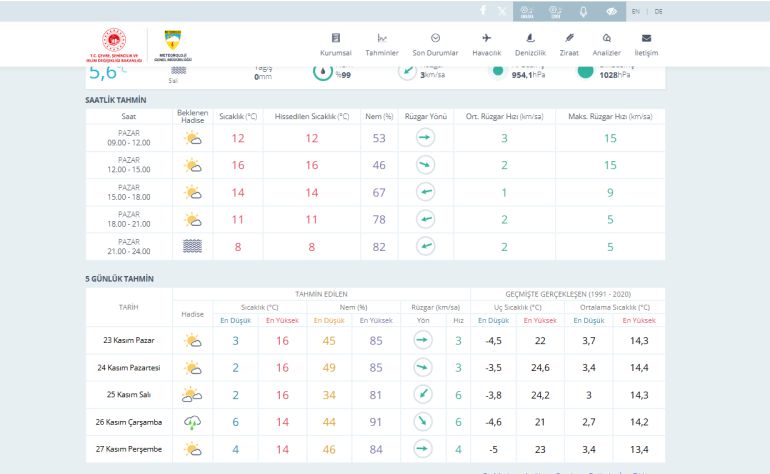Switch site language to EN

click(636, 11)
